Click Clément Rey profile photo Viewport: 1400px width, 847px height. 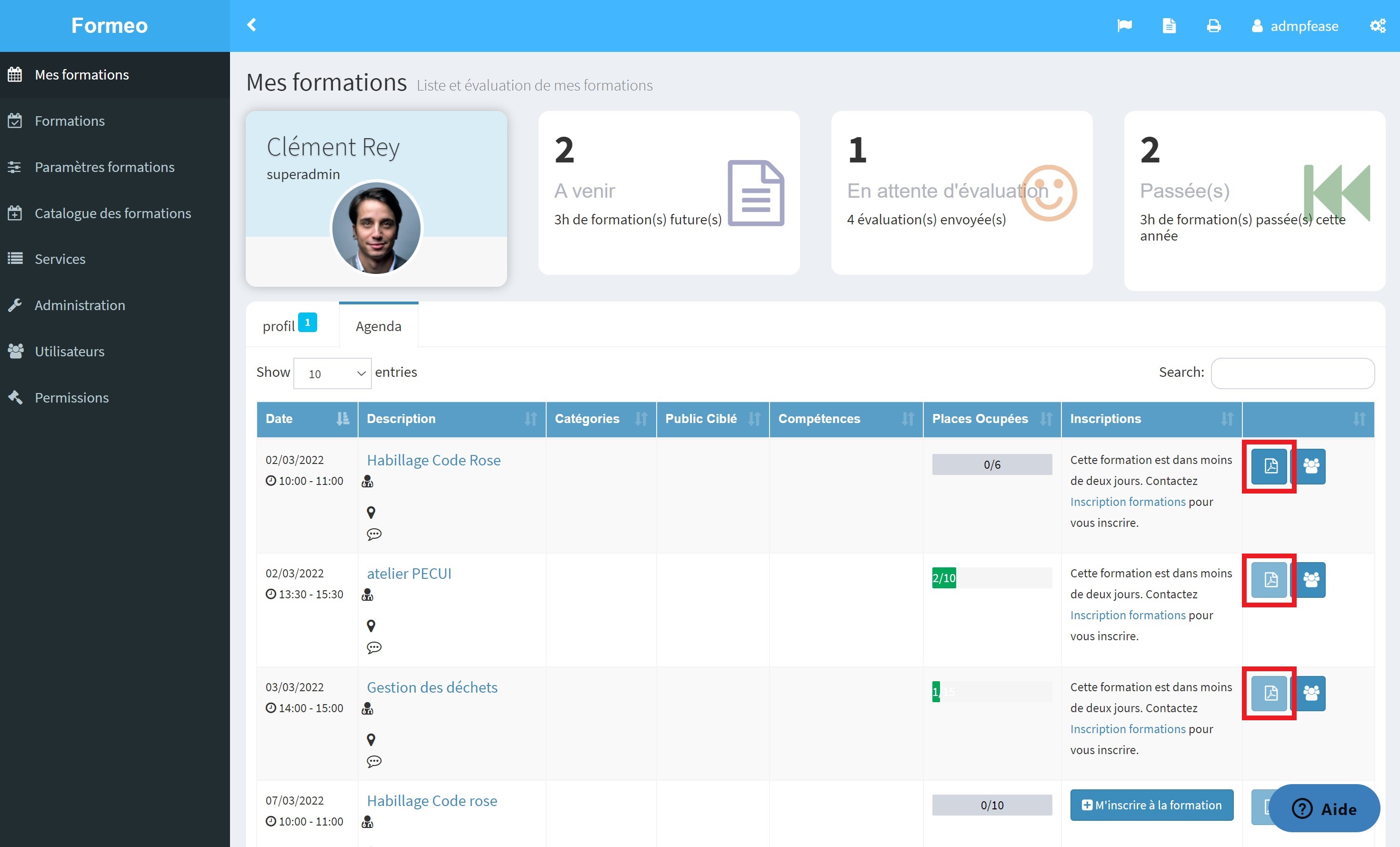click(376, 227)
